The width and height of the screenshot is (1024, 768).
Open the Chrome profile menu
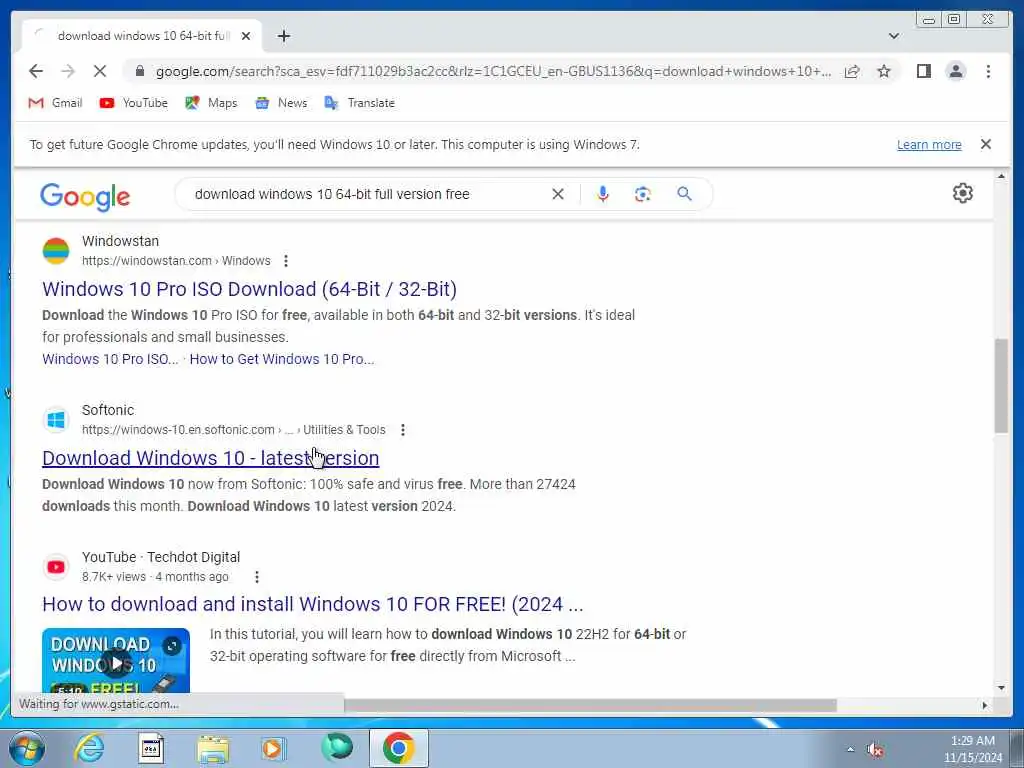955,71
